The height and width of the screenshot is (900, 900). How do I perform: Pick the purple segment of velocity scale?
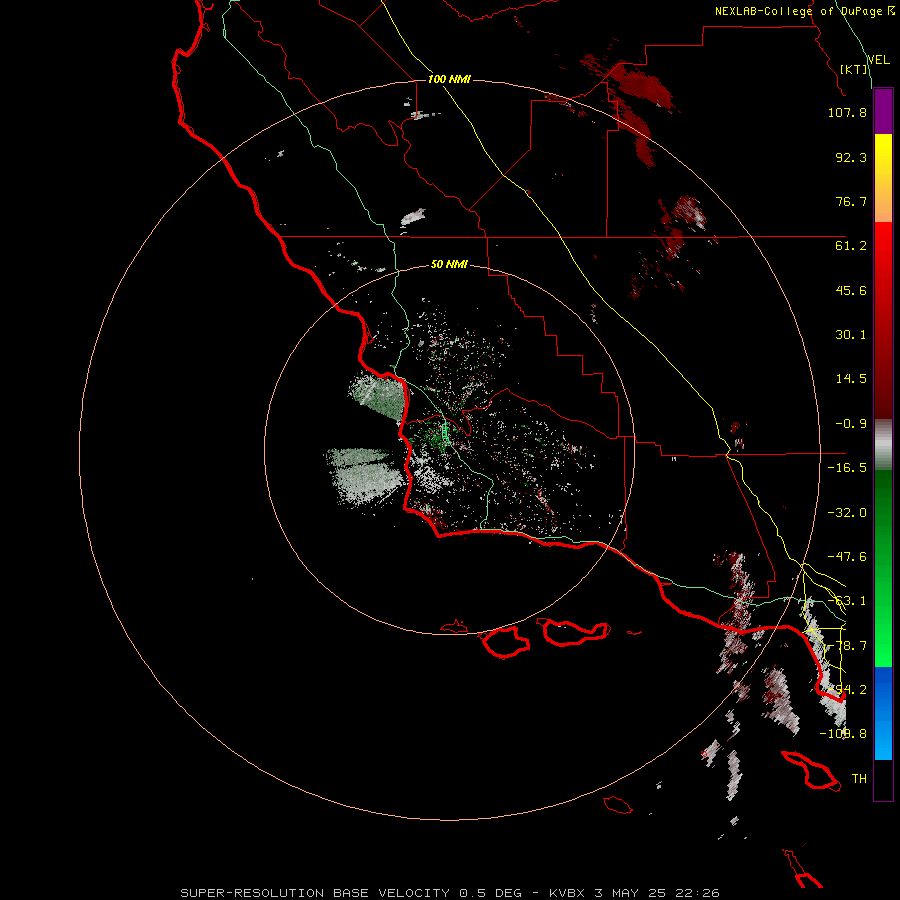pyautogui.click(x=883, y=112)
